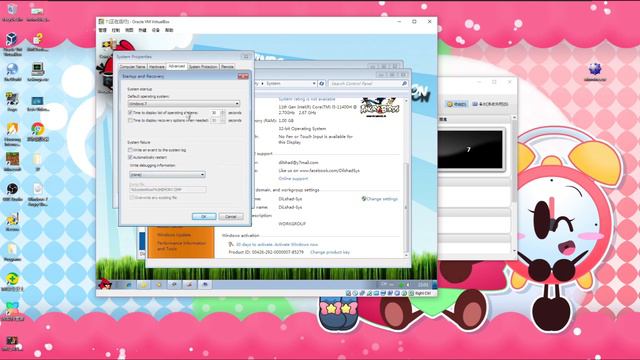Click the VM preview thumbnail showing 7
Screen dimensions: 640x360
point(470,150)
